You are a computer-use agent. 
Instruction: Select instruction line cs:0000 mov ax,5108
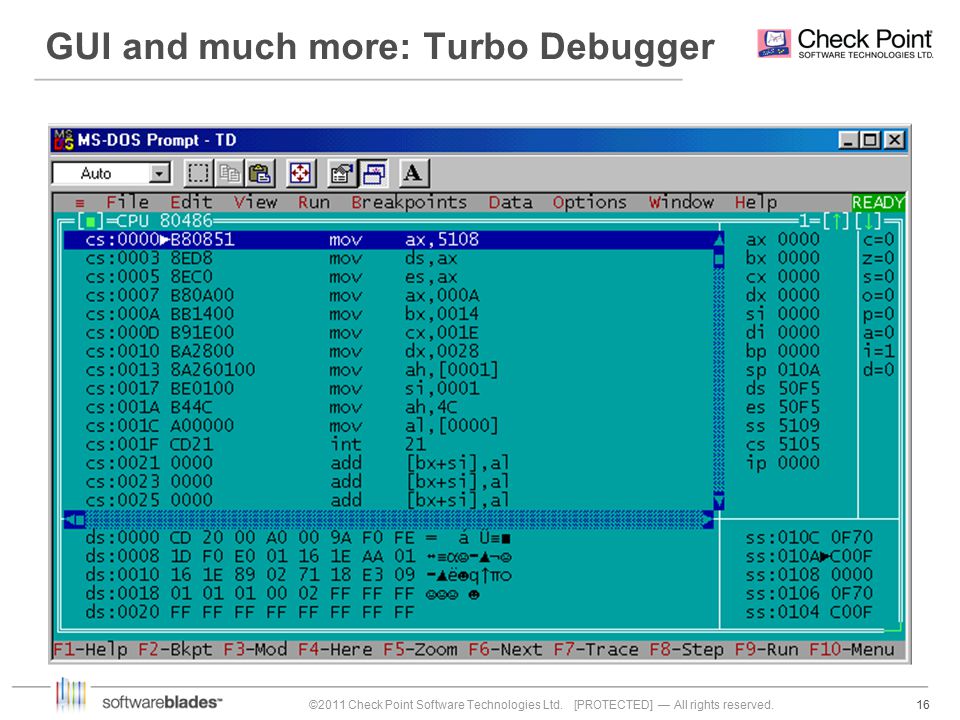click(389, 239)
